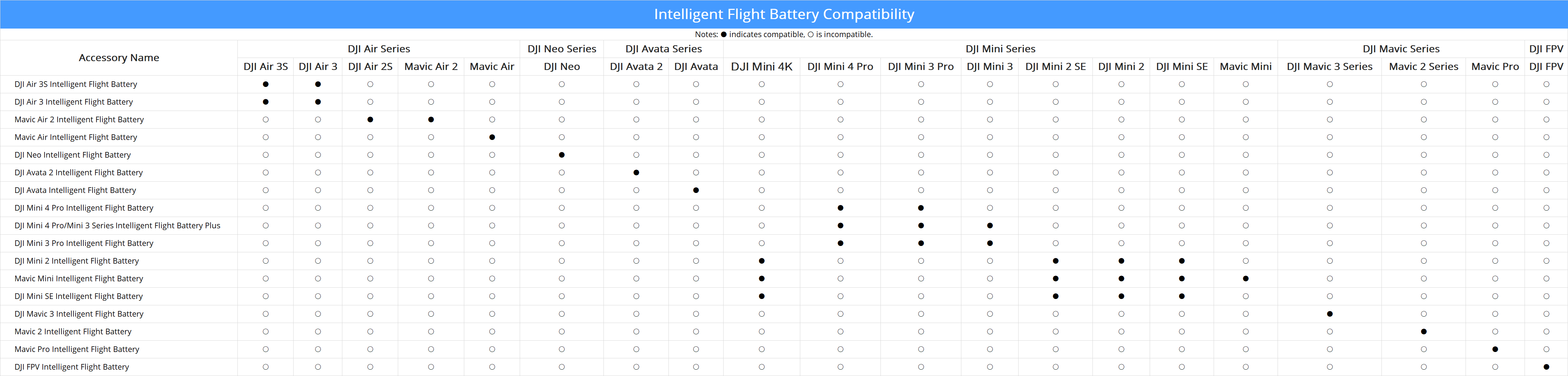Click the Mavic 2 Series column header

pyautogui.click(x=1423, y=66)
